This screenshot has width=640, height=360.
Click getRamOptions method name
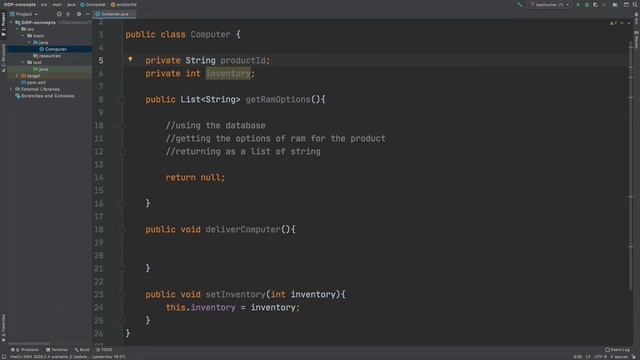click(x=278, y=99)
